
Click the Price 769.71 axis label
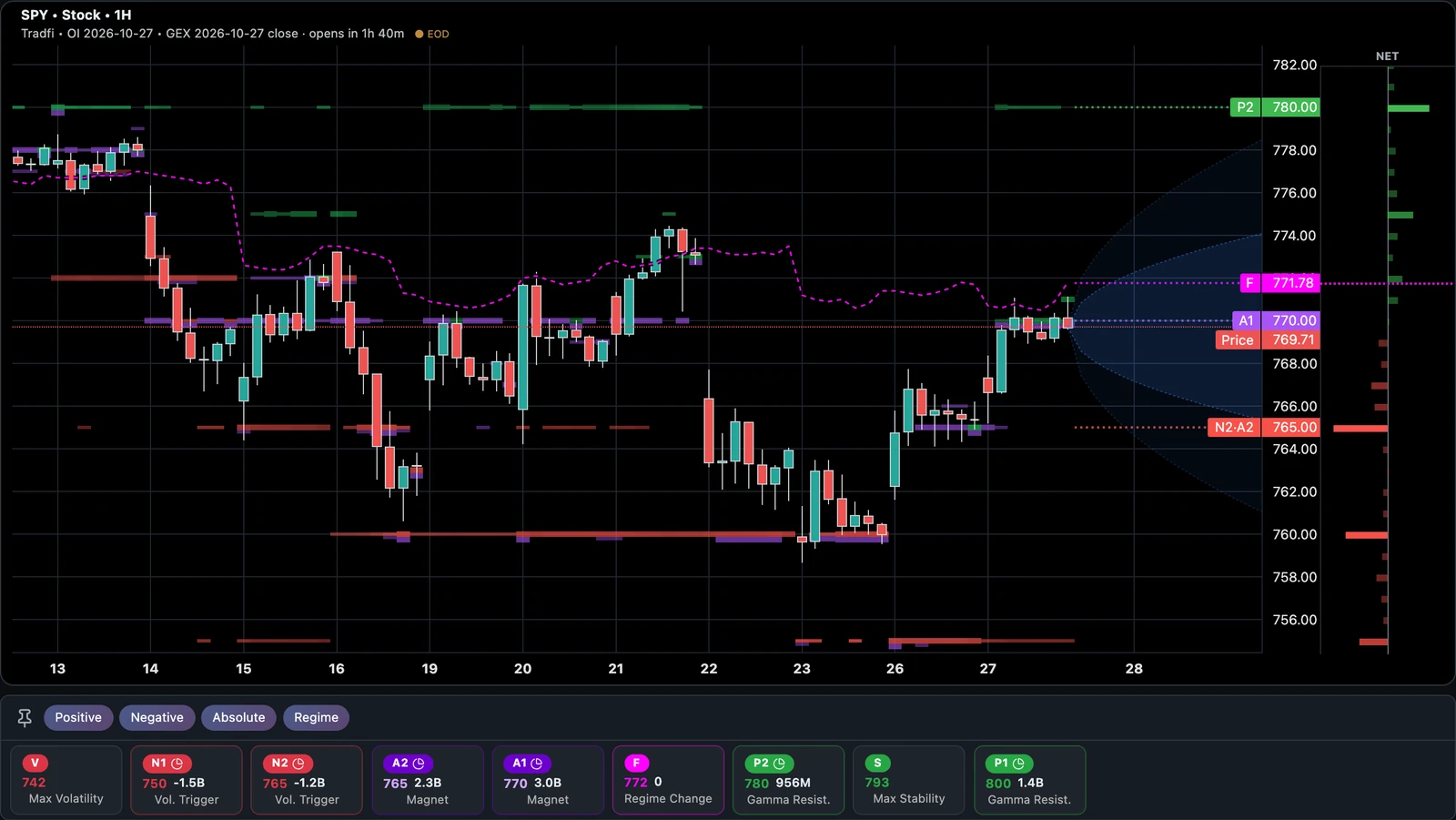1267,339
